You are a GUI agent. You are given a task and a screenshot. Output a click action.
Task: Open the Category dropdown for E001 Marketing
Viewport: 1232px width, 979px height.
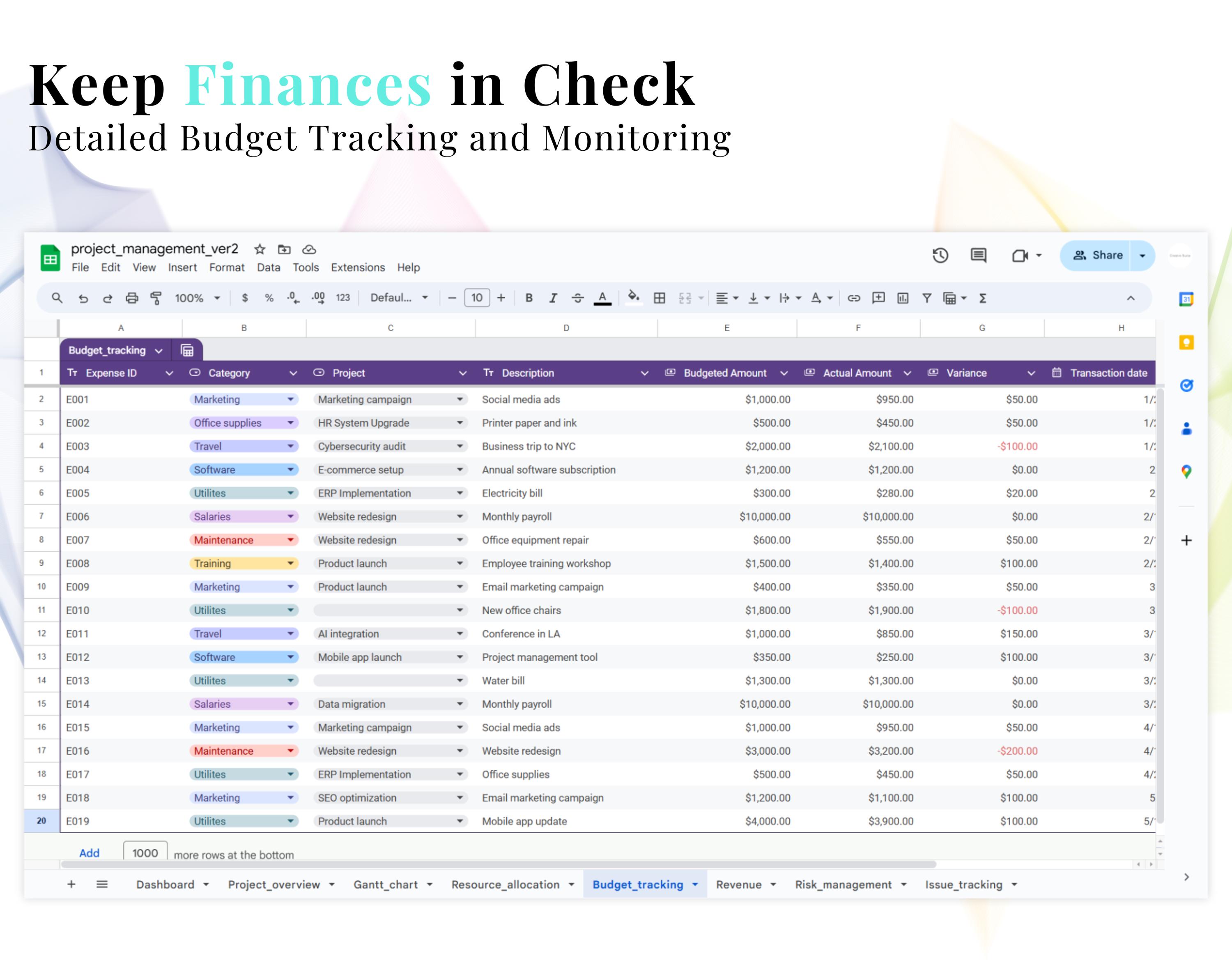pos(291,399)
